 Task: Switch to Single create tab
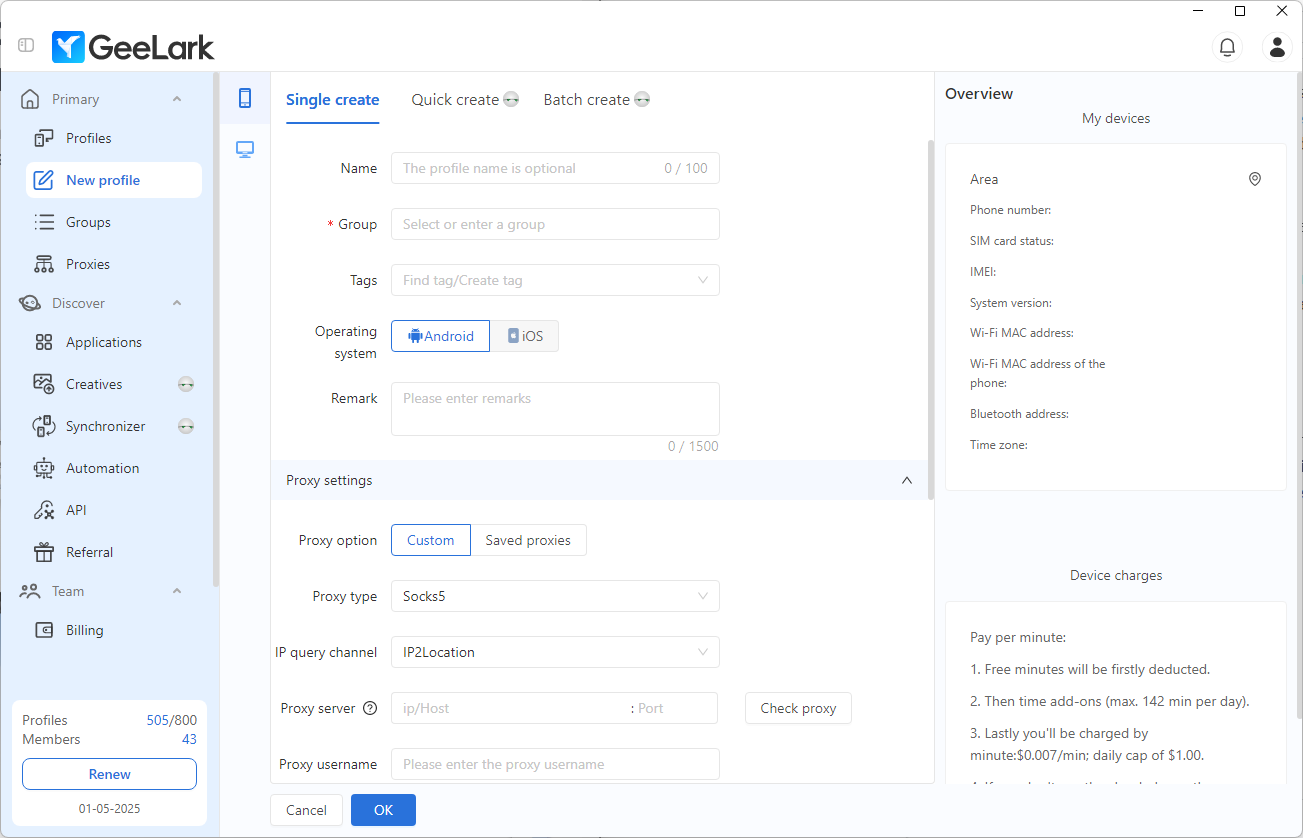coord(333,100)
